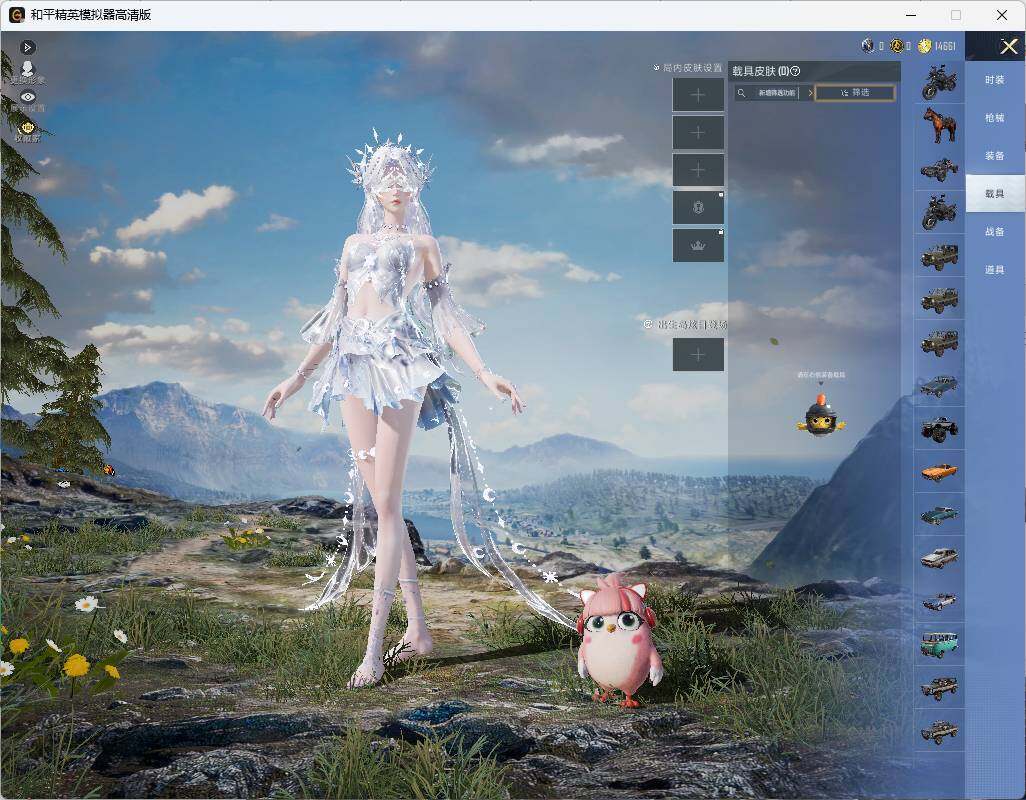Expand the search bar arrow
Image resolution: width=1026 pixels, height=800 pixels.
pyautogui.click(x=810, y=93)
